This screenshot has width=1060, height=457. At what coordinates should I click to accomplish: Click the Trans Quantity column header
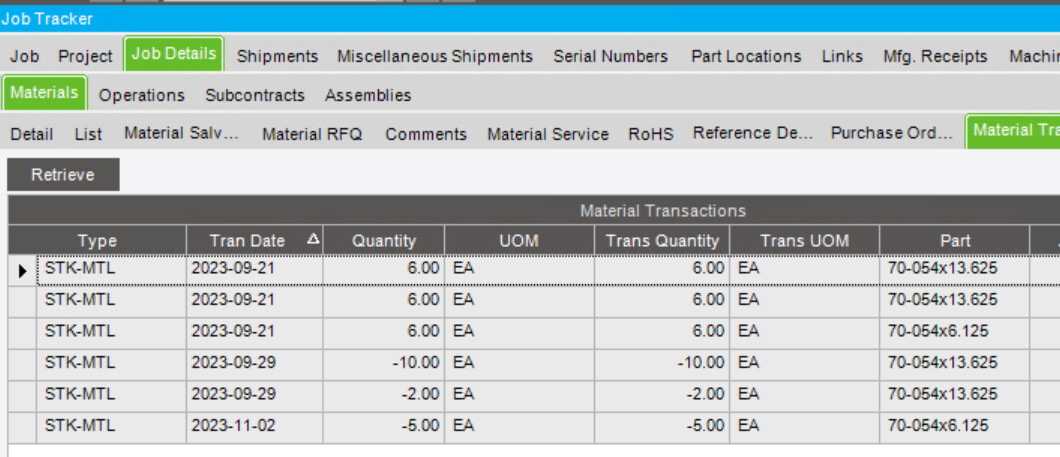point(662,240)
